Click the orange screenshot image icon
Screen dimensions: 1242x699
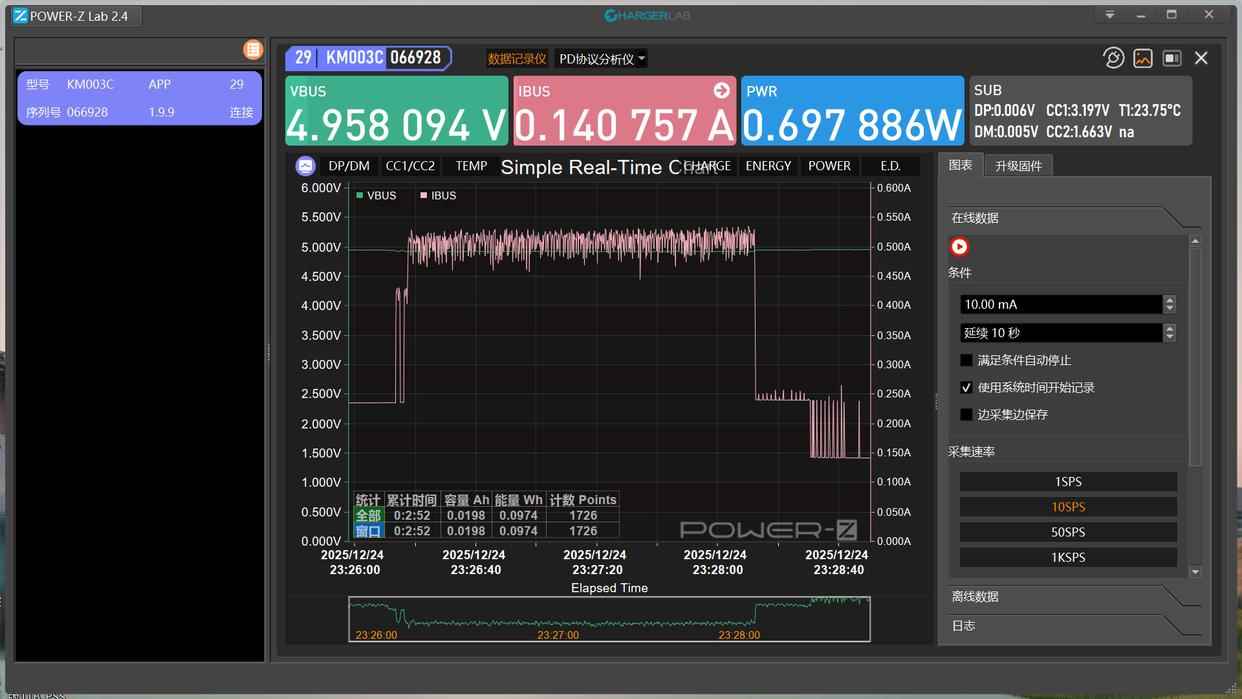click(1143, 58)
